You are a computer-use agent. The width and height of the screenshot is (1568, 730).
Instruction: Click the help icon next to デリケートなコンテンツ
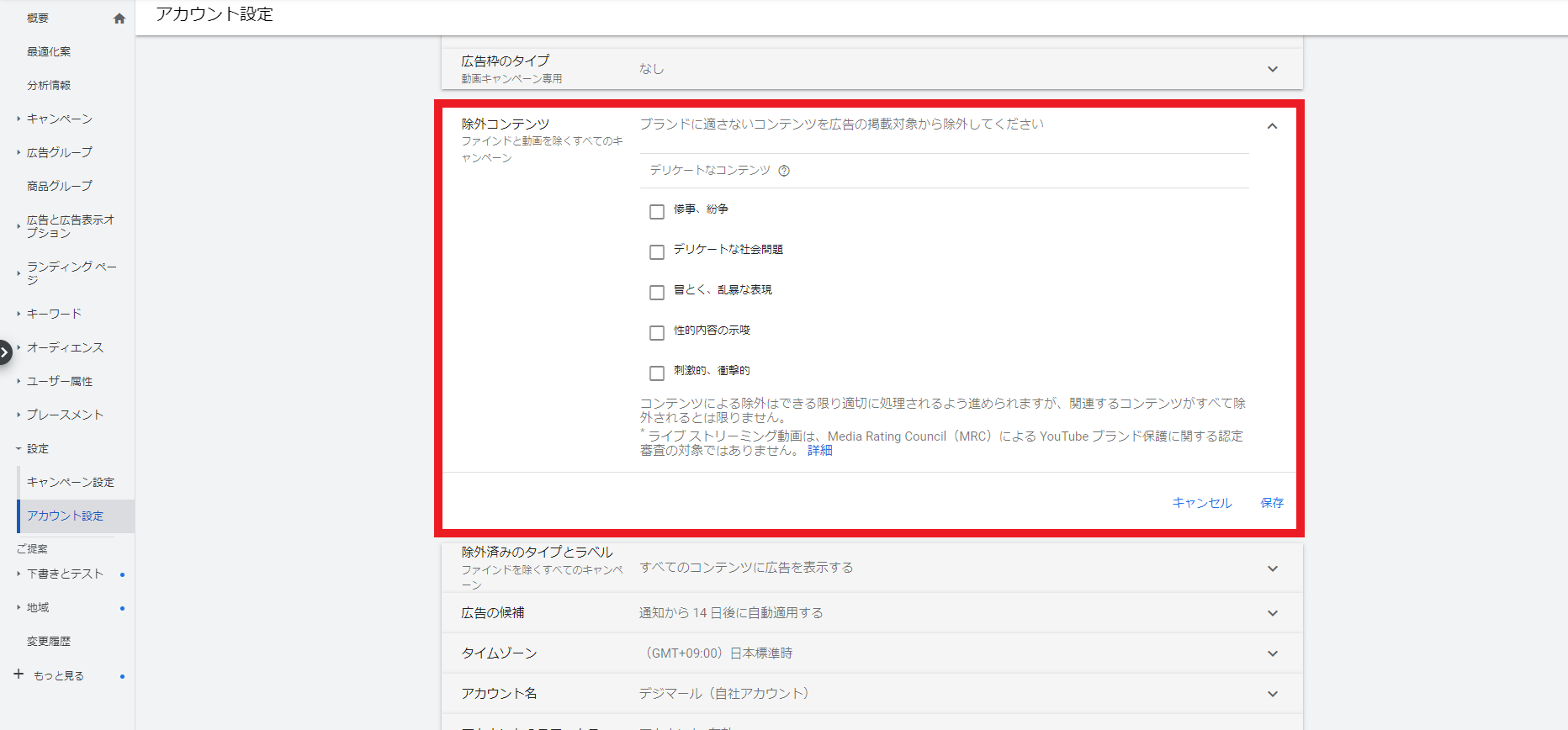tap(784, 171)
